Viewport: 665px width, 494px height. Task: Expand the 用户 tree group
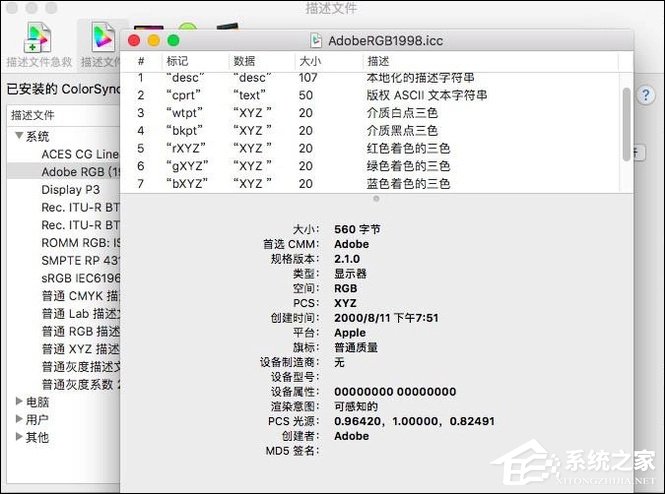point(19,419)
